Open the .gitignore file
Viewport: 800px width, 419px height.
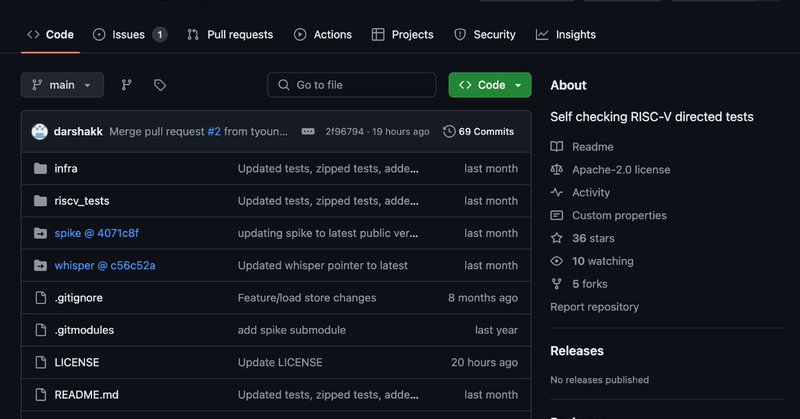[x=79, y=298]
